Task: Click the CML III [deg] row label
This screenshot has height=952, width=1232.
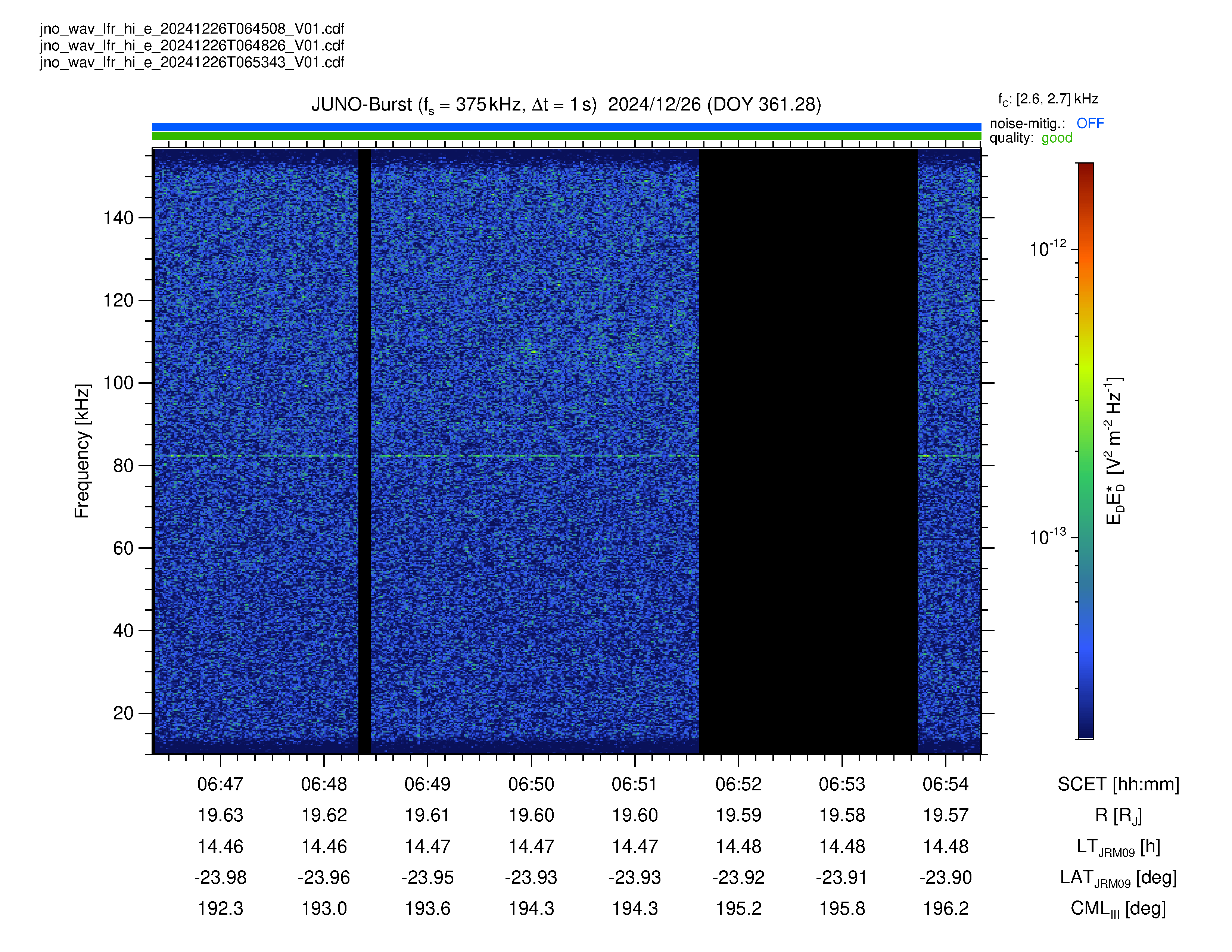Action: coord(1119,909)
